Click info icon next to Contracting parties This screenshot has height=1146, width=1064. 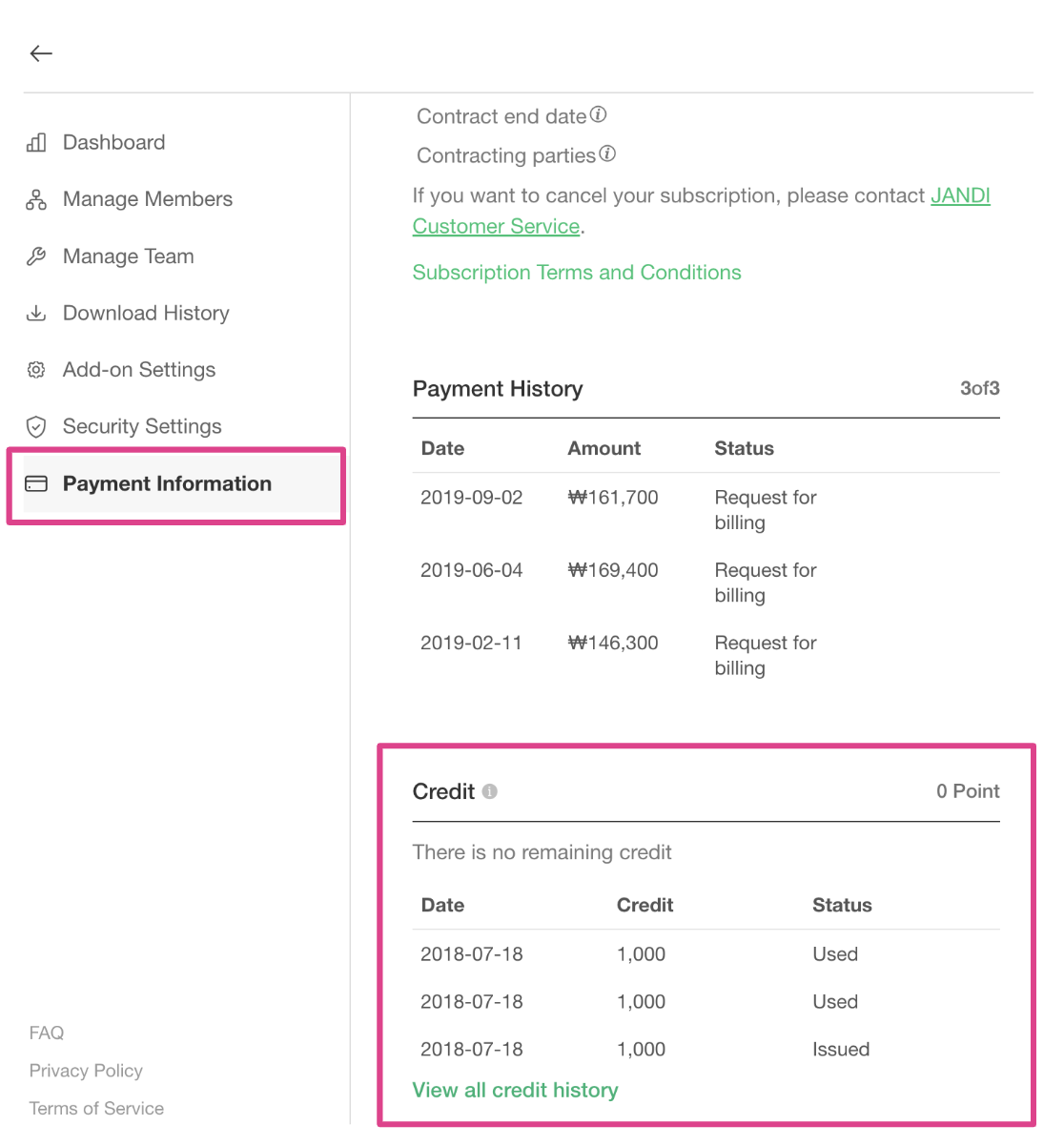[607, 153]
